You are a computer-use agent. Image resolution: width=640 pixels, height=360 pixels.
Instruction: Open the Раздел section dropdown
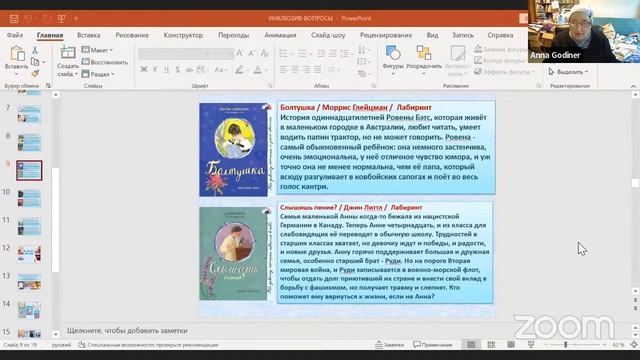98,74
